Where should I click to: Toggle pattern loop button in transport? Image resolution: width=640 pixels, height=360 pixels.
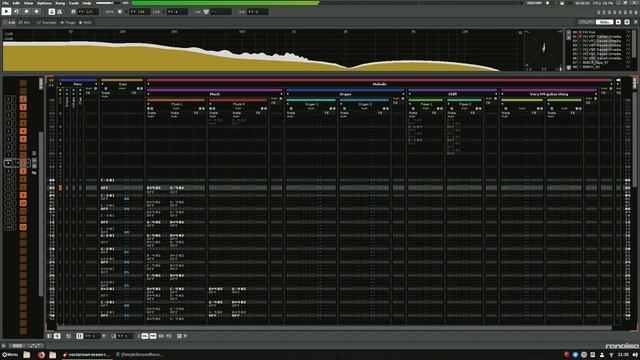click(17, 12)
